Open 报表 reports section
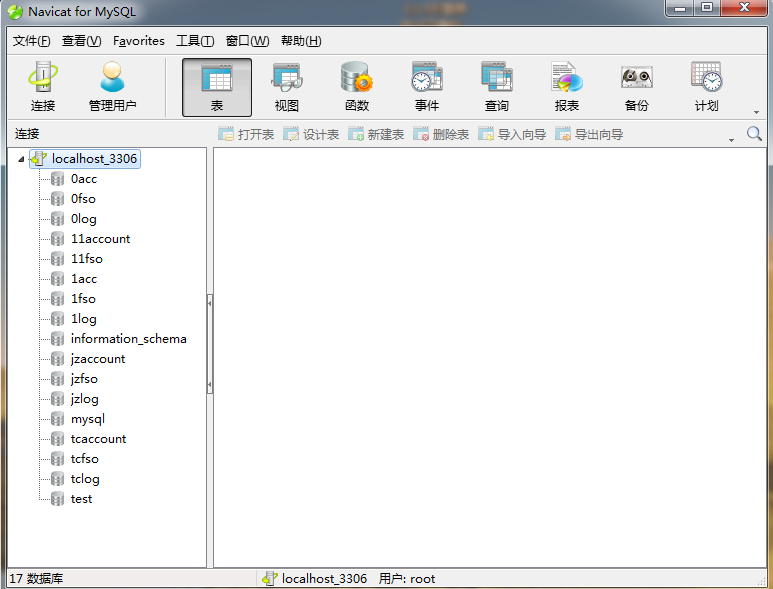 pos(567,87)
